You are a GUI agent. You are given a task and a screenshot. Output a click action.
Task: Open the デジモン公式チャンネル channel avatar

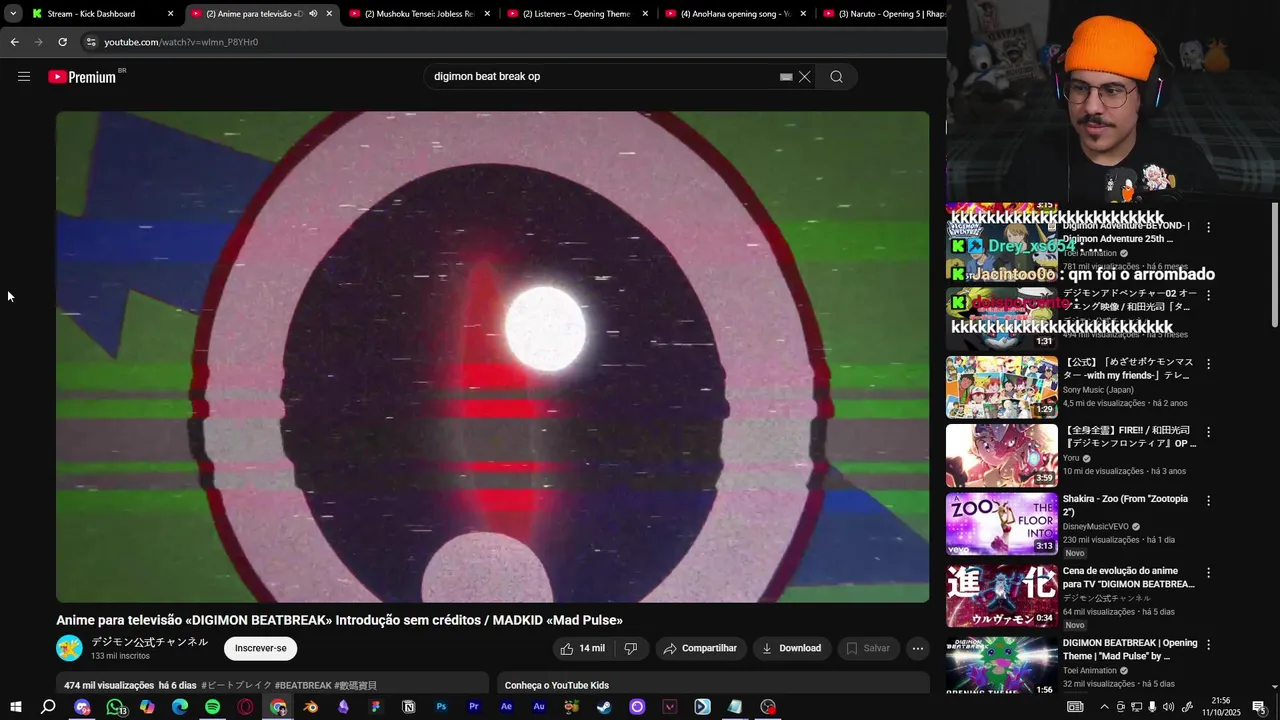click(69, 648)
